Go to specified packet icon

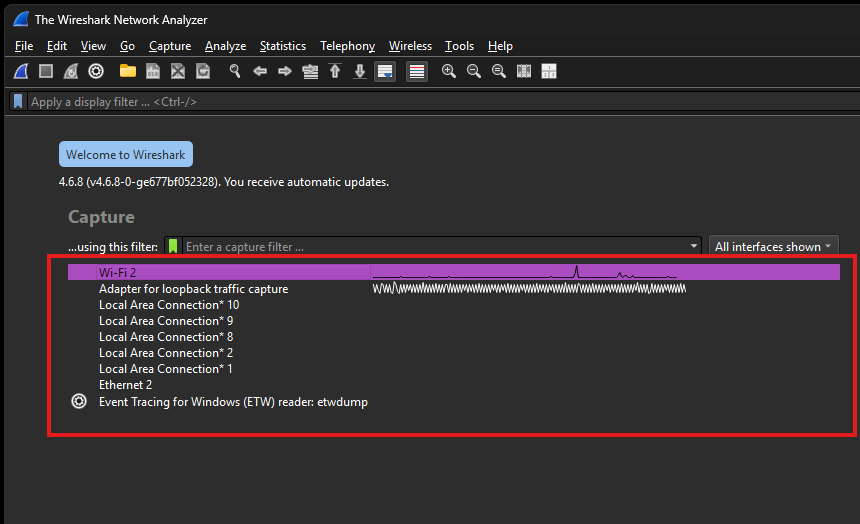coord(310,71)
